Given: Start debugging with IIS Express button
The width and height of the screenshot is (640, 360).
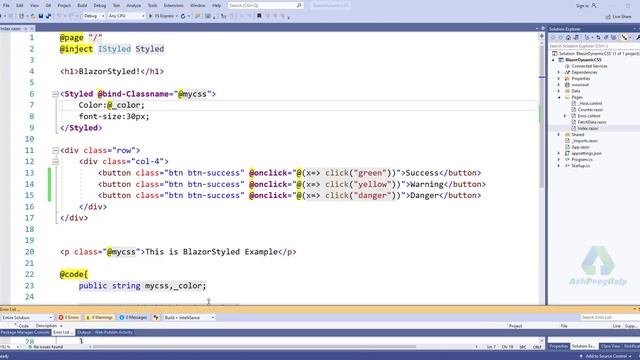Looking at the screenshot, I should point(163,16).
